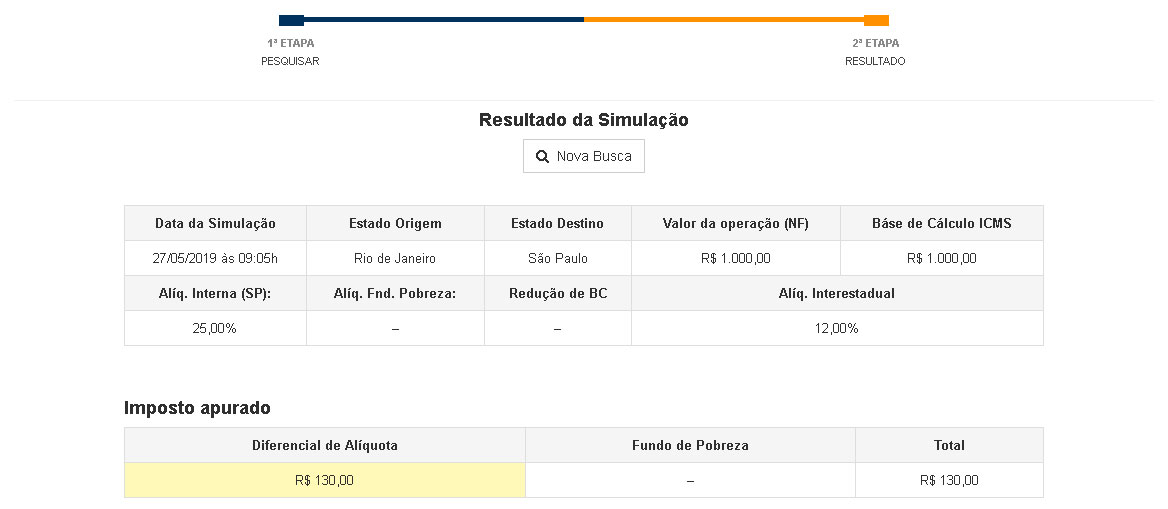
Task: Click the Imposto apurado heading
Action: (x=197, y=408)
